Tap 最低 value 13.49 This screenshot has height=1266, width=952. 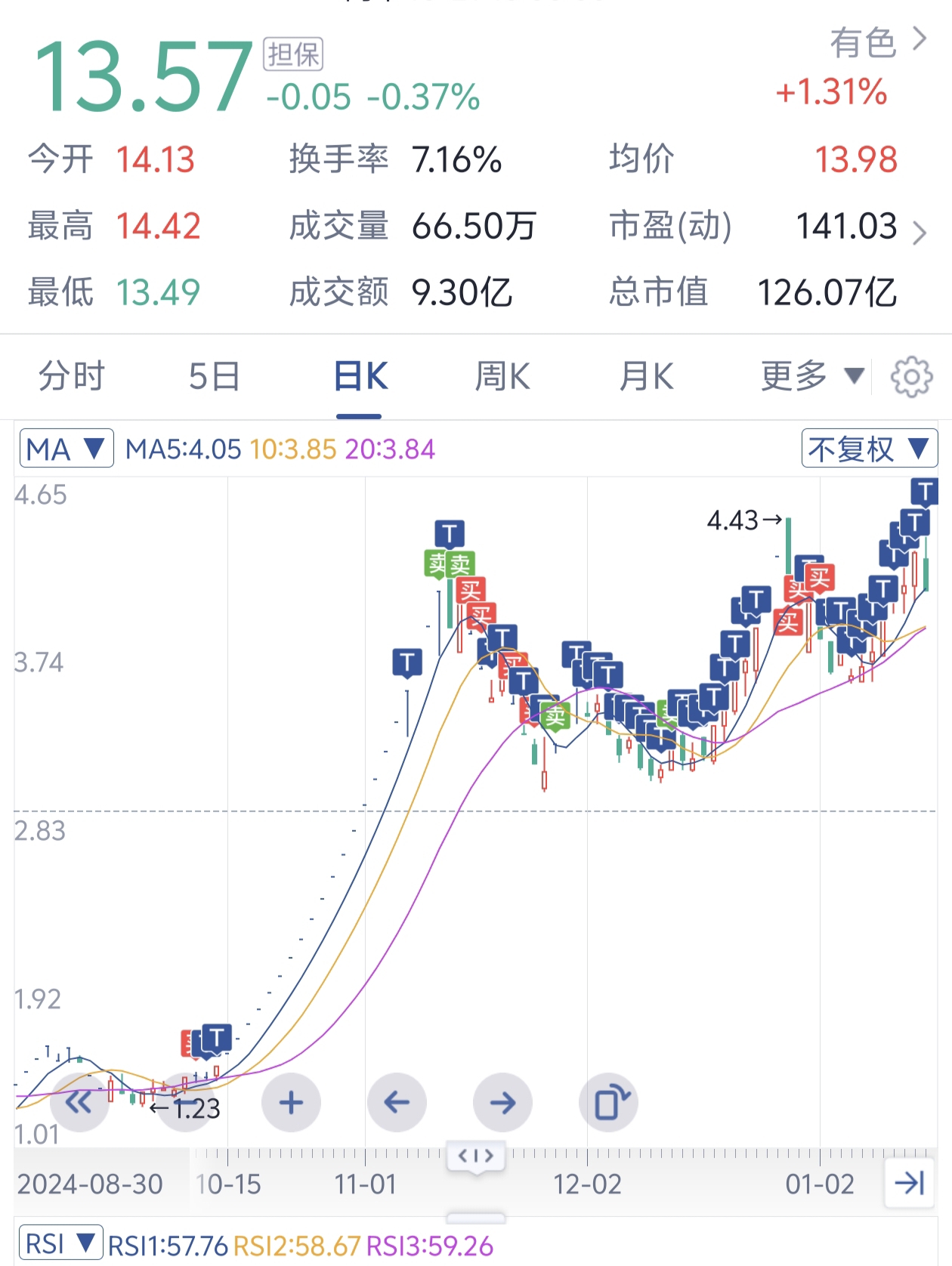click(x=158, y=292)
